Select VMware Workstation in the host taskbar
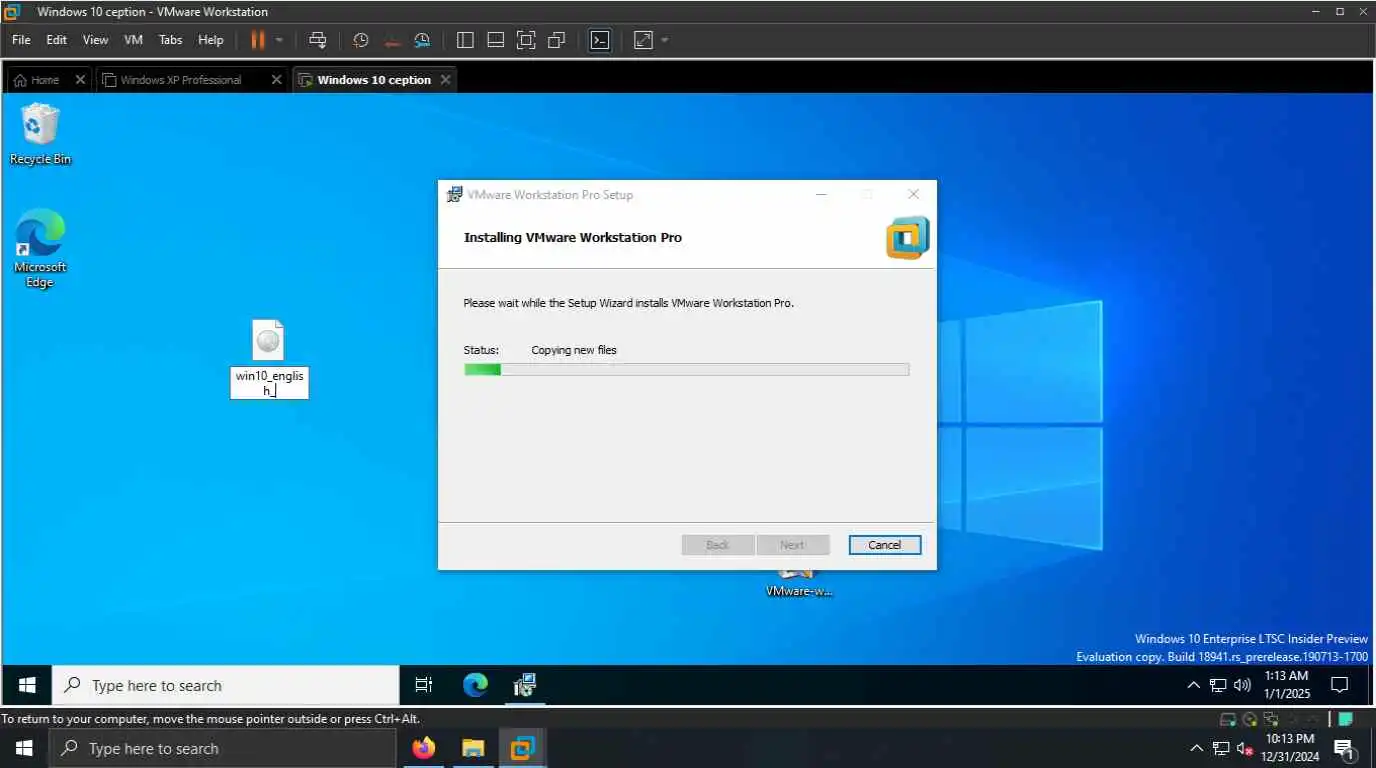This screenshot has width=1376, height=768. tap(522, 748)
